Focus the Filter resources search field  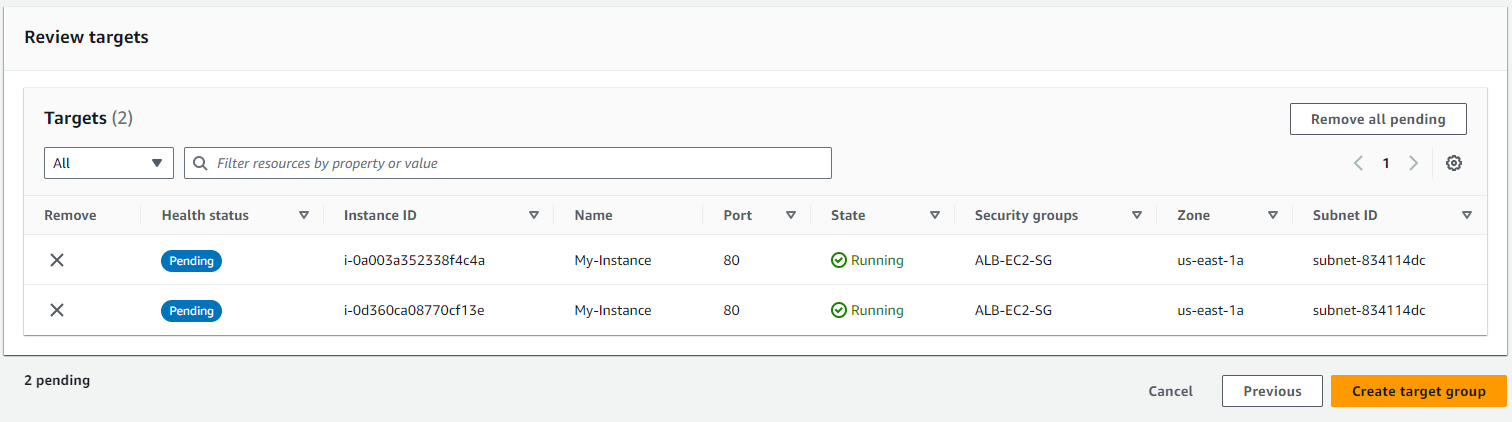[x=508, y=163]
